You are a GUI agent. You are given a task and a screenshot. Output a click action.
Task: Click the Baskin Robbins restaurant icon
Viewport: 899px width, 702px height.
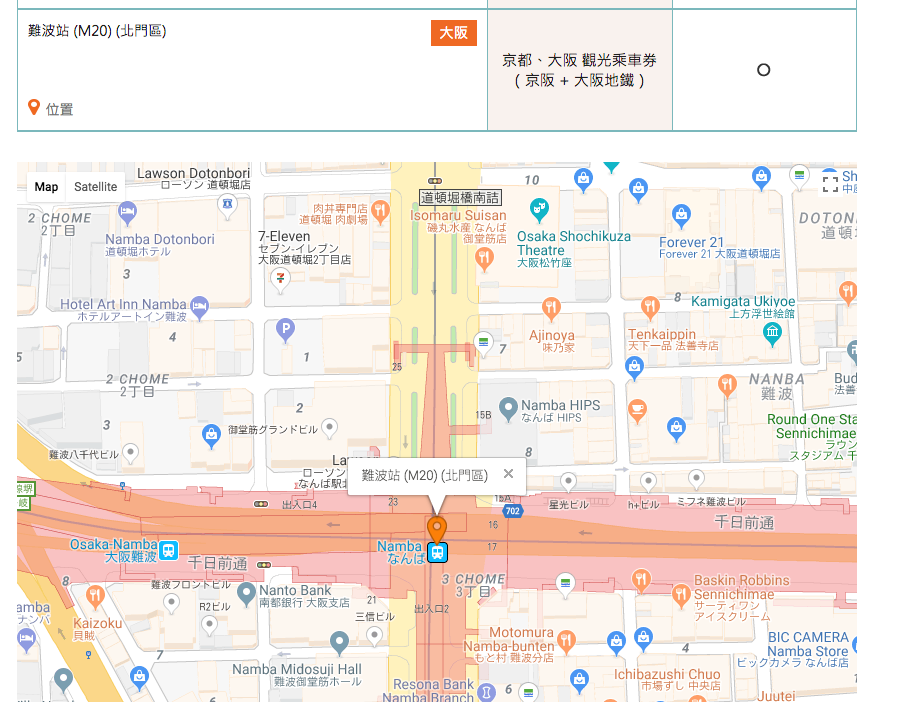[x=681, y=596]
